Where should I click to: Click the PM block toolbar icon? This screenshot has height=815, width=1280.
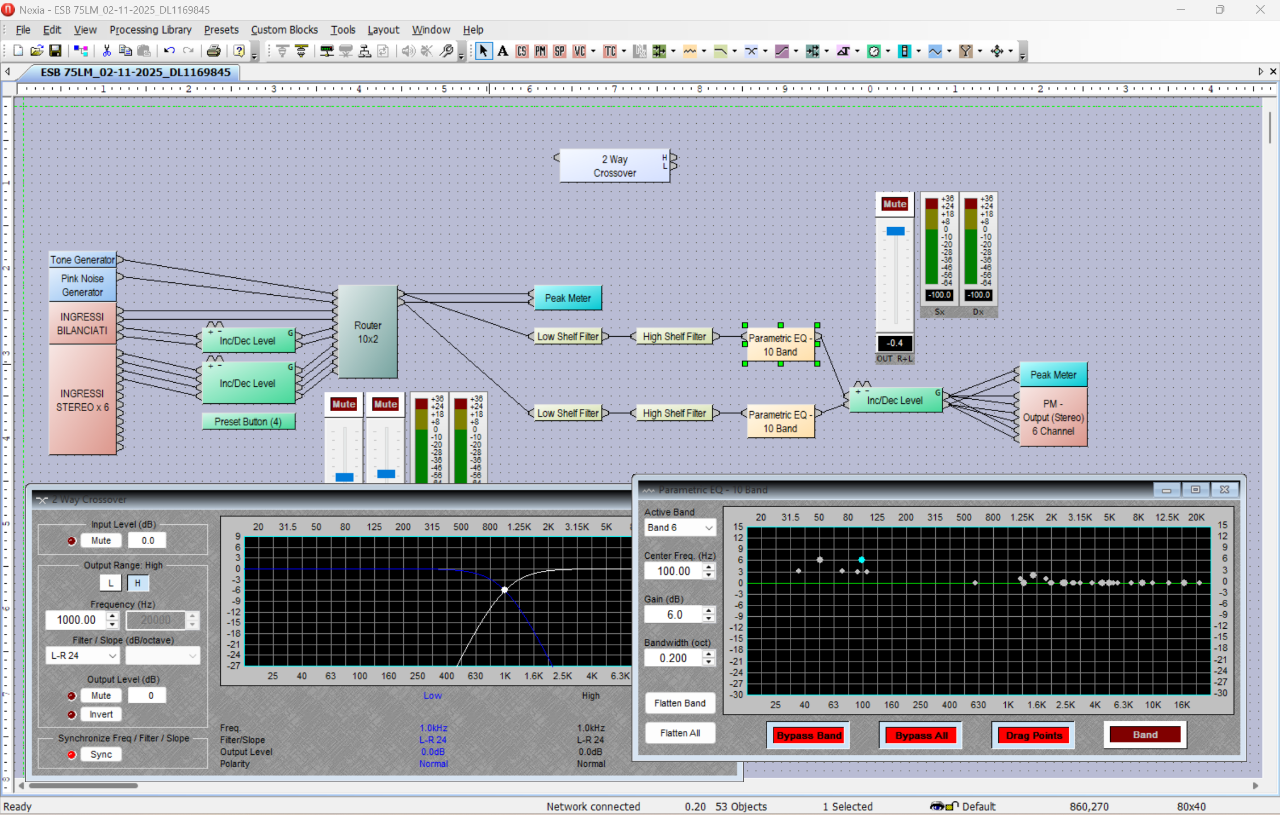pos(541,51)
